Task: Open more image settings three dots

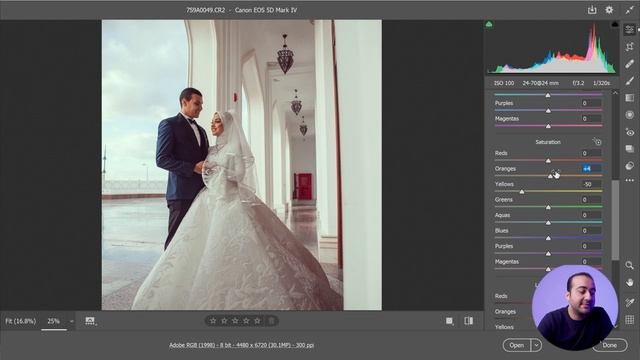Action: tap(629, 180)
